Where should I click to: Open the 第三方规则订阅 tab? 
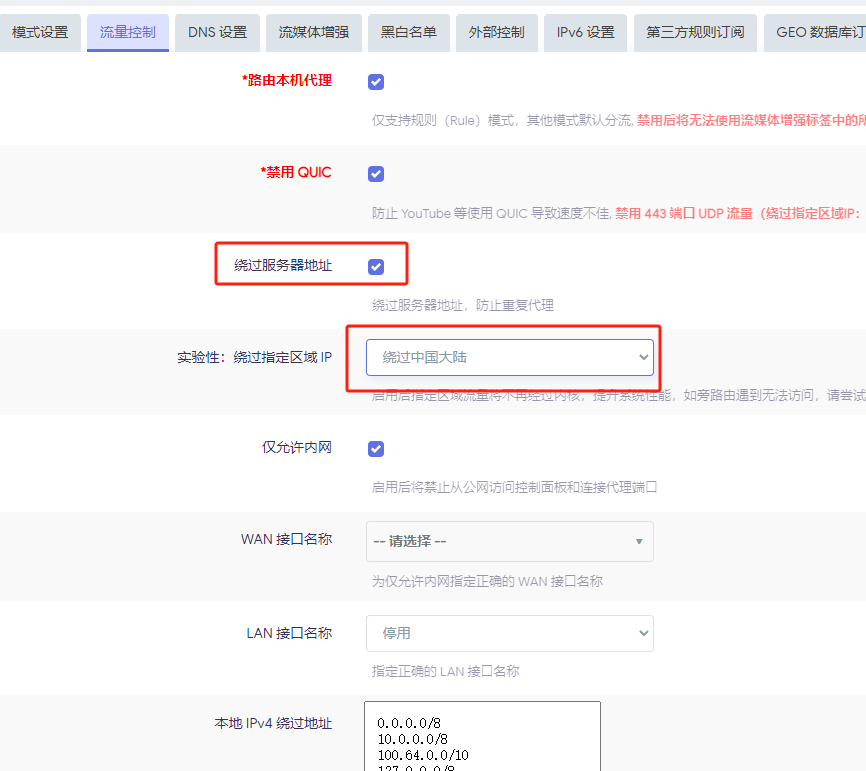pyautogui.click(x=695, y=33)
